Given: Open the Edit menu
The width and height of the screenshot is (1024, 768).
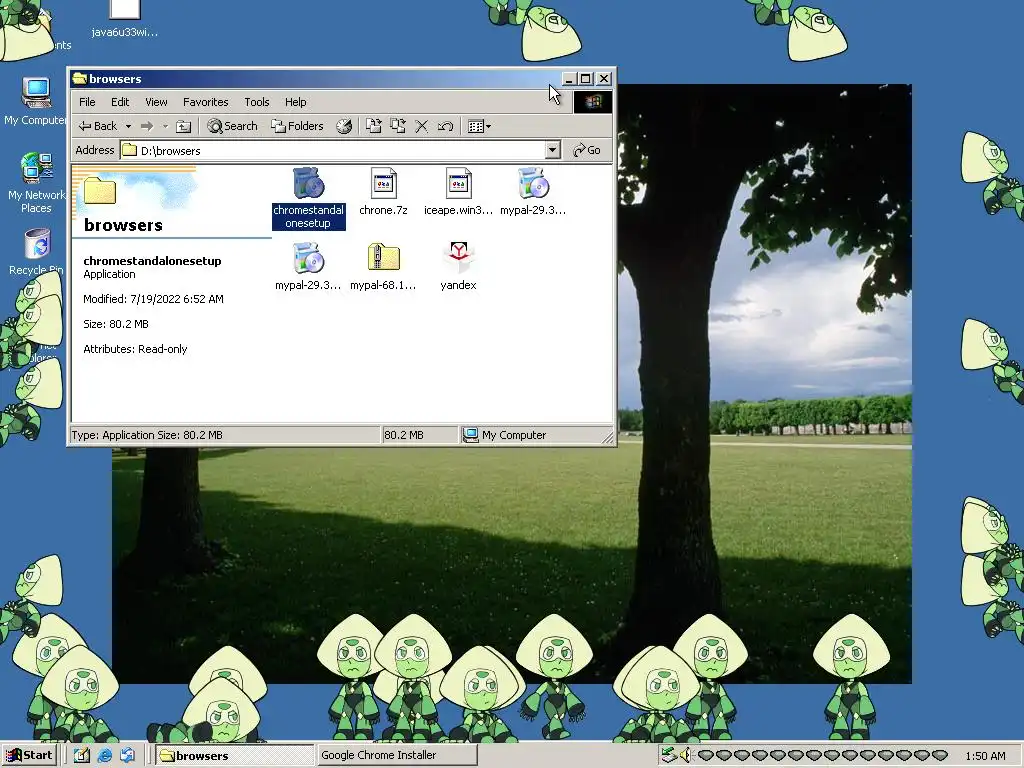Looking at the screenshot, I should (120, 102).
